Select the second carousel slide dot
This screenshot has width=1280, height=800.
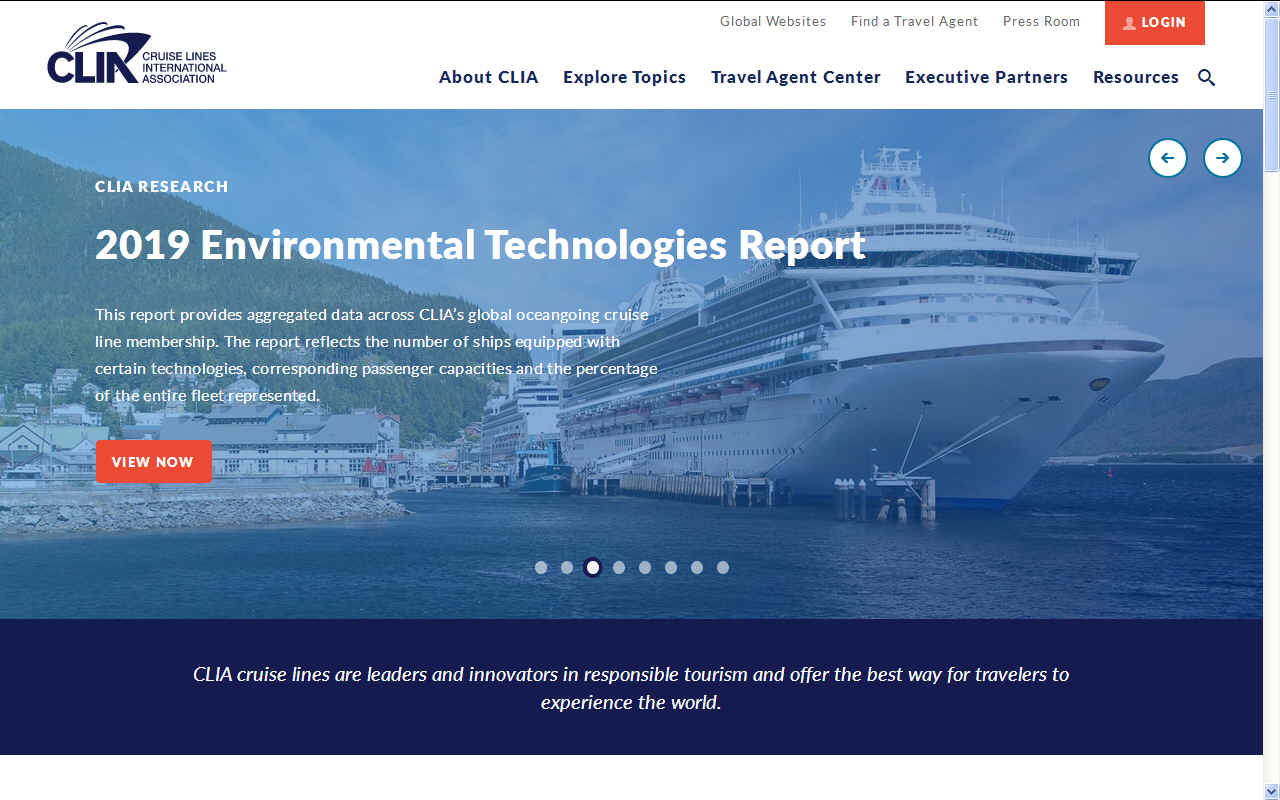[x=567, y=567]
